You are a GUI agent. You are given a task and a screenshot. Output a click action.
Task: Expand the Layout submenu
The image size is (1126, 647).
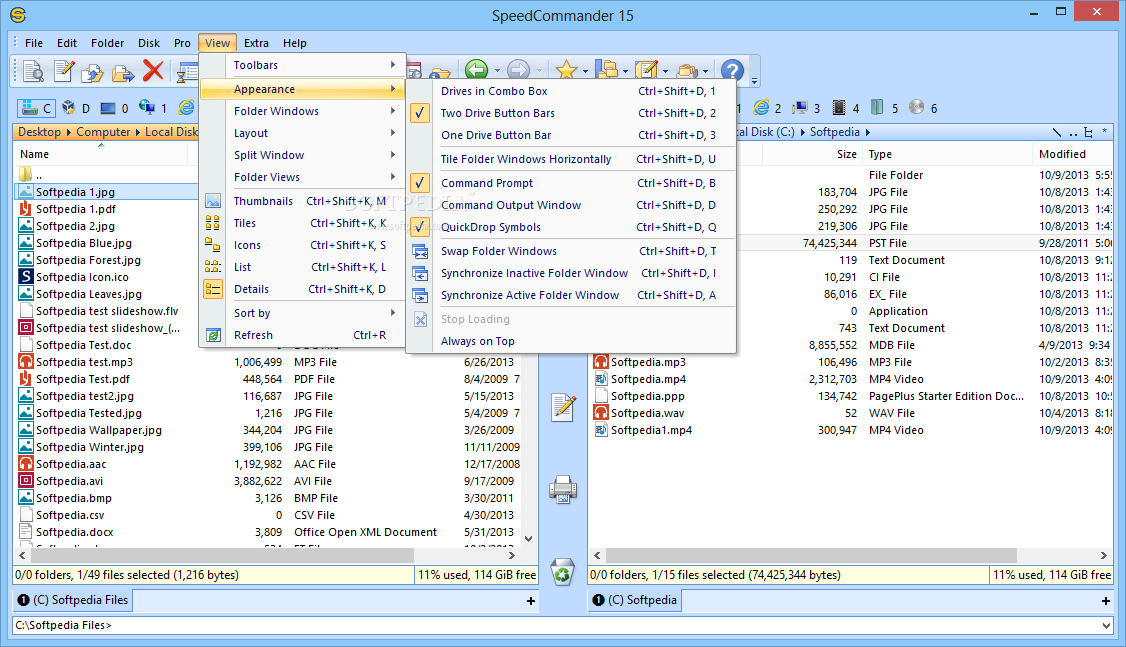pyautogui.click(x=302, y=134)
